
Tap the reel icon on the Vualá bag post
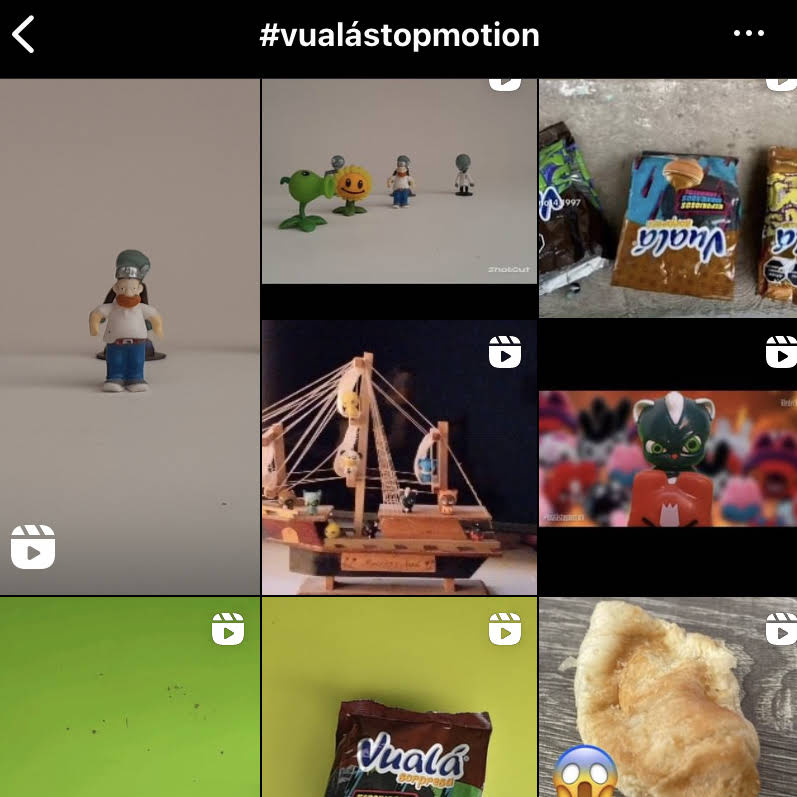tap(505, 629)
